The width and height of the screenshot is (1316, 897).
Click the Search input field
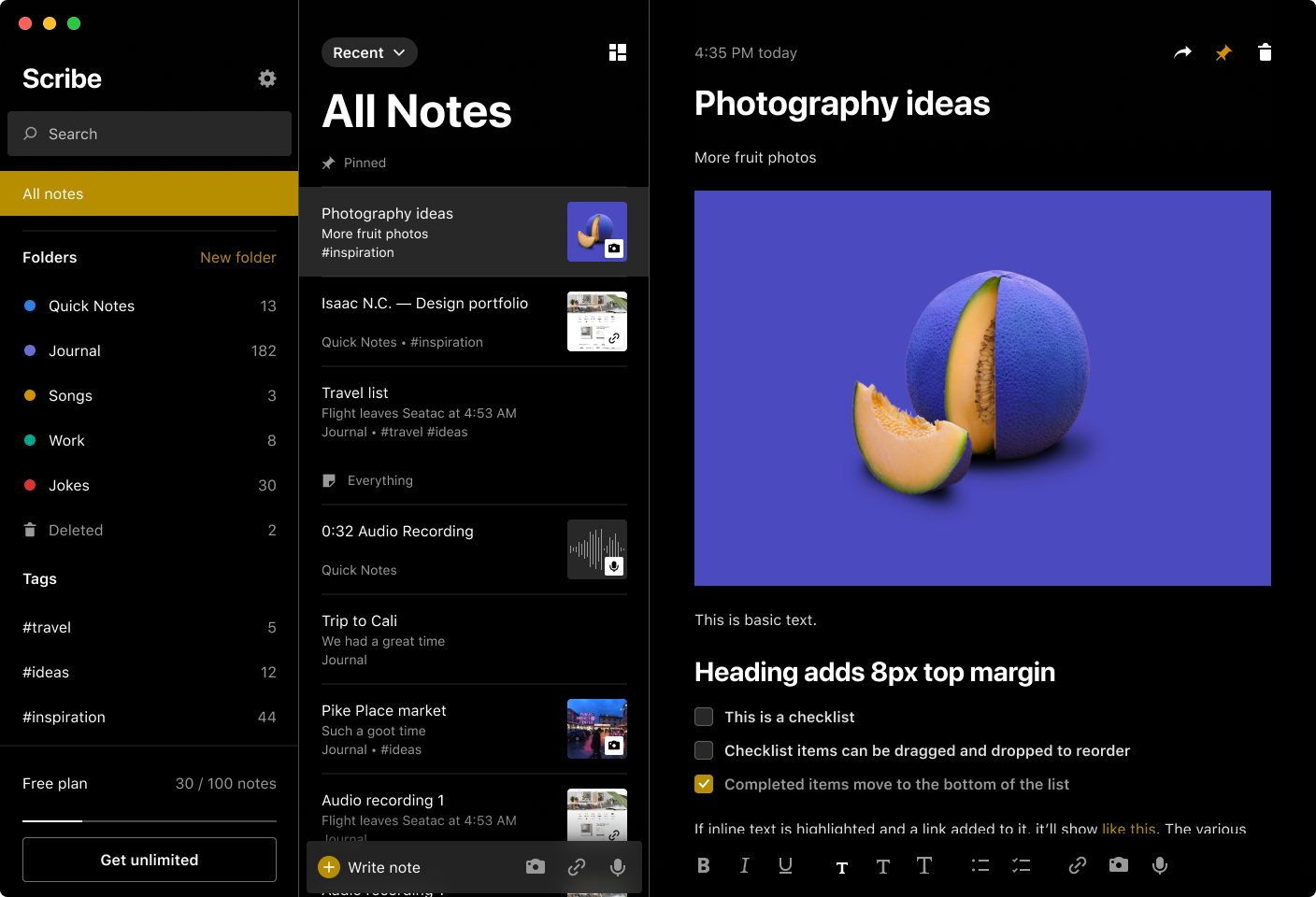[150, 134]
